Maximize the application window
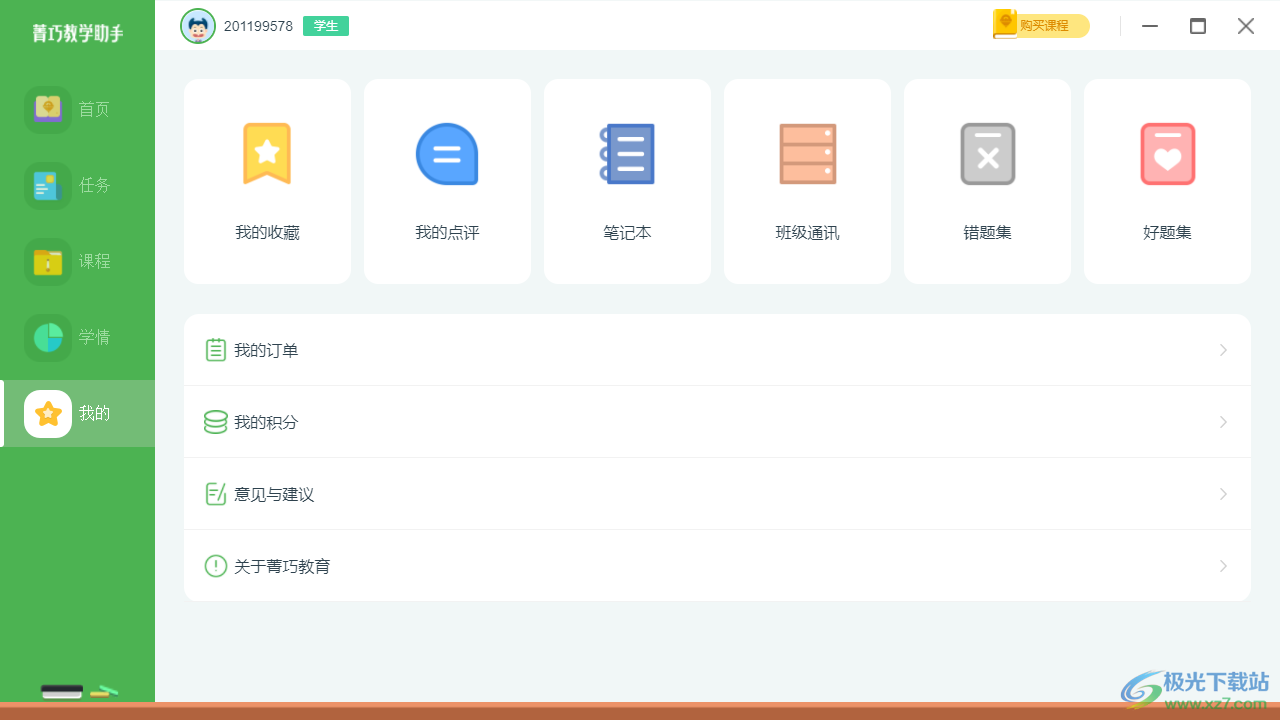 coord(1198,26)
